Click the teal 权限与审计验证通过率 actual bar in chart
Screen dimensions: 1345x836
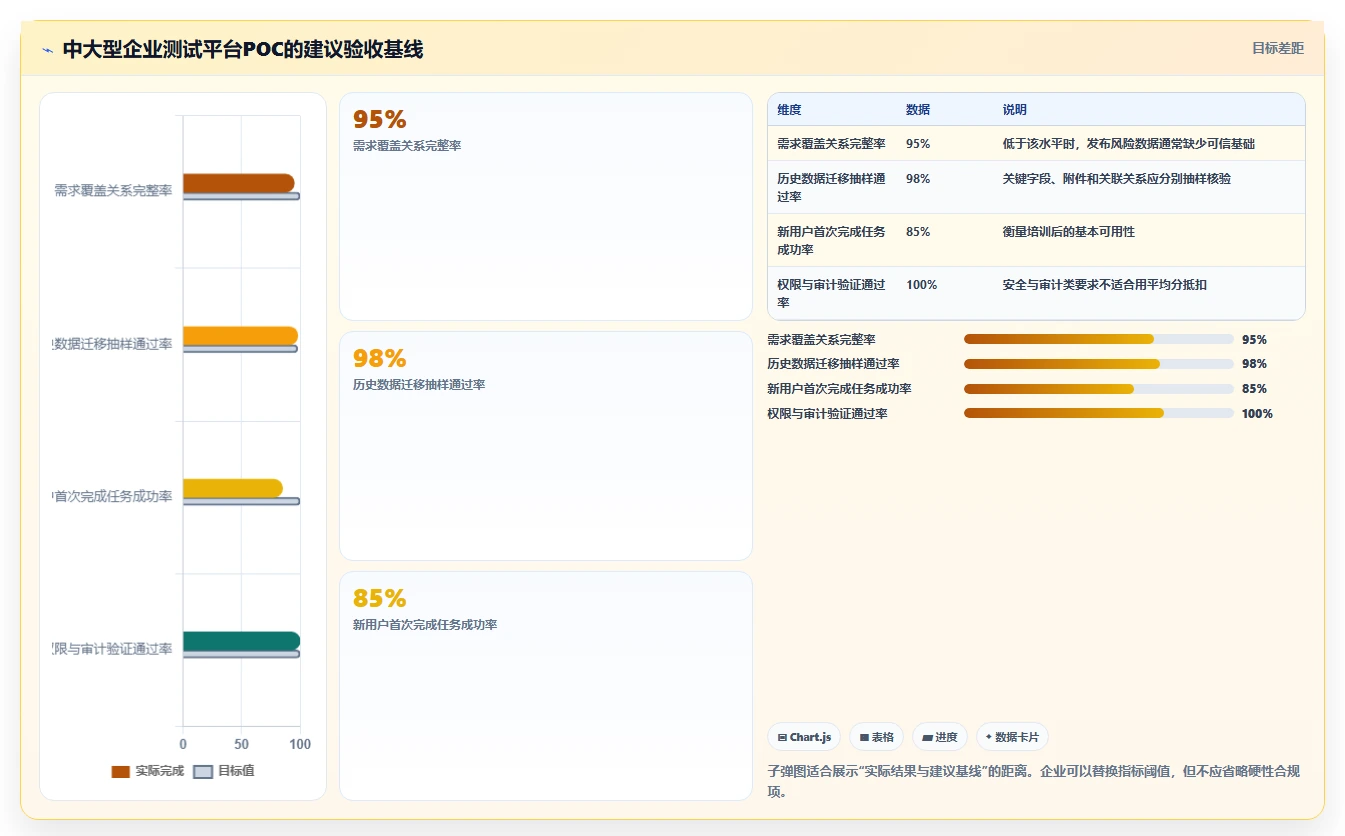tap(241, 641)
